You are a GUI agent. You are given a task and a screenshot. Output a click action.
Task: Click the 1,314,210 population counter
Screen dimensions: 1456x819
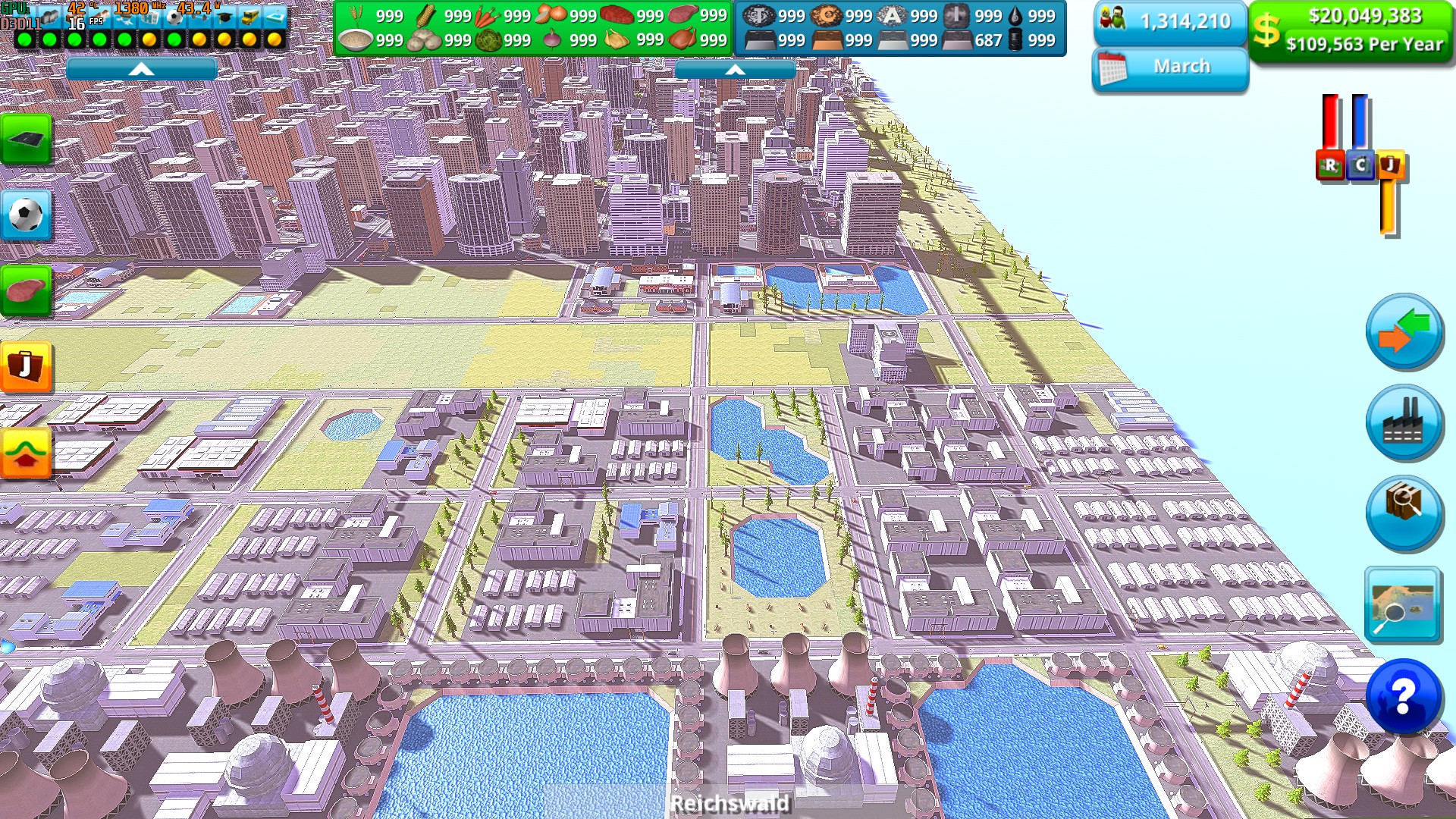coord(1170,21)
